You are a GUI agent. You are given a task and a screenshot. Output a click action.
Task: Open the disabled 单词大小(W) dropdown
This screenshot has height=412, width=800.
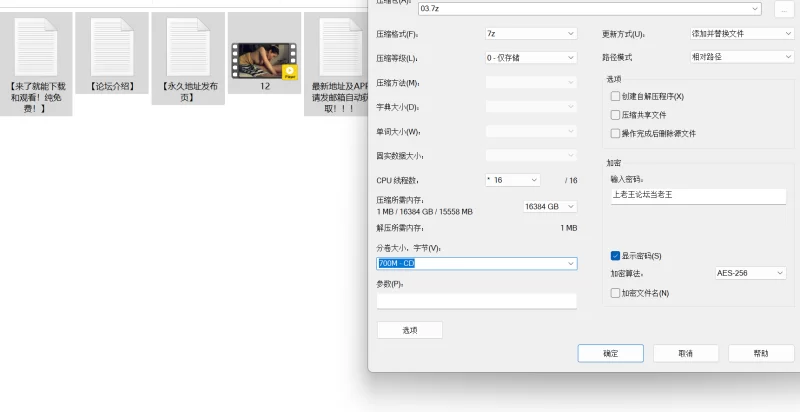click(x=531, y=131)
